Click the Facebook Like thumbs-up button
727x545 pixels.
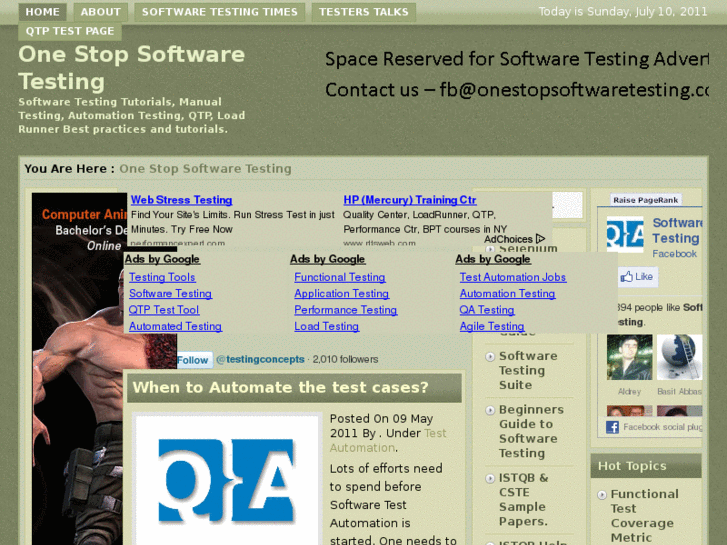[x=638, y=277]
